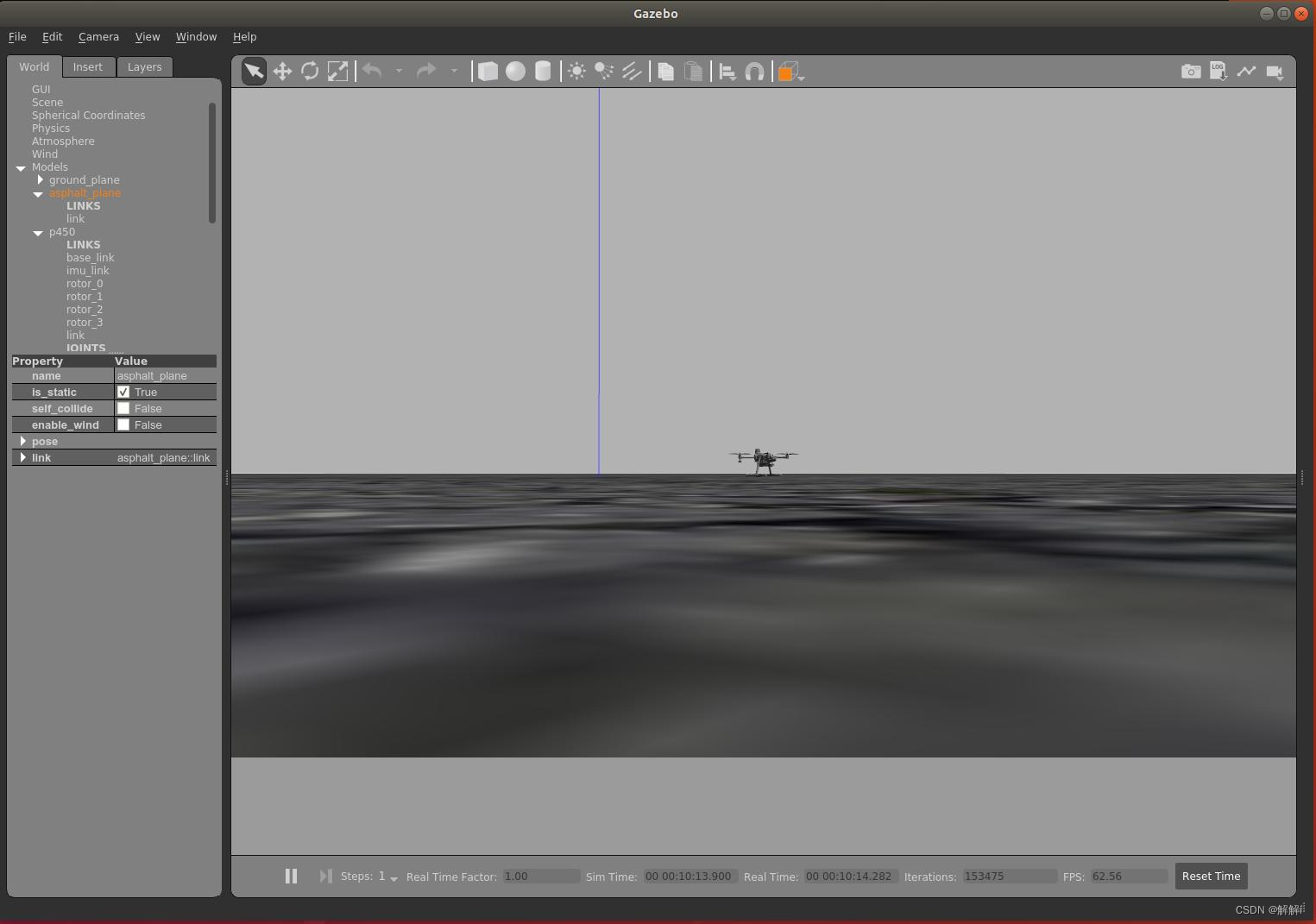Select imu_link under p450
The height and width of the screenshot is (924, 1316).
click(x=87, y=270)
